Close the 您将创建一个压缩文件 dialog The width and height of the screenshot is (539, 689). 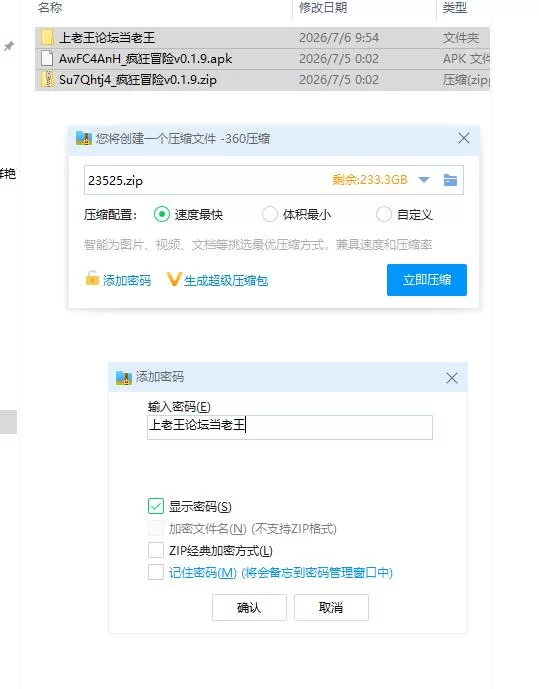[464, 138]
